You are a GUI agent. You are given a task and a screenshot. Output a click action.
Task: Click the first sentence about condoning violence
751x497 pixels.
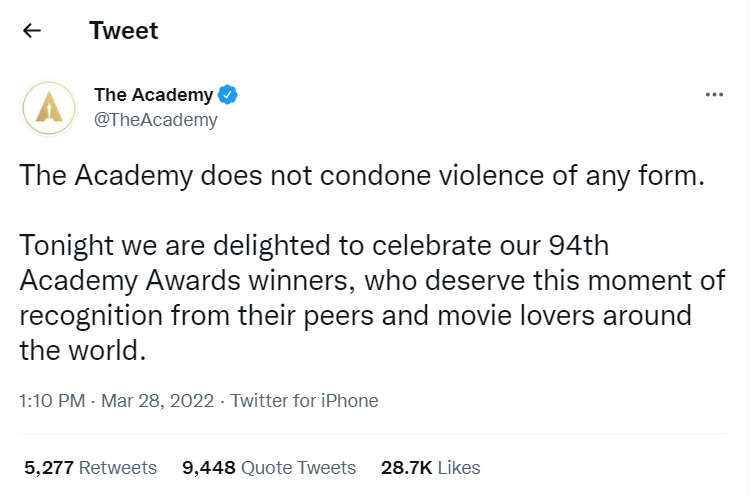click(x=362, y=175)
